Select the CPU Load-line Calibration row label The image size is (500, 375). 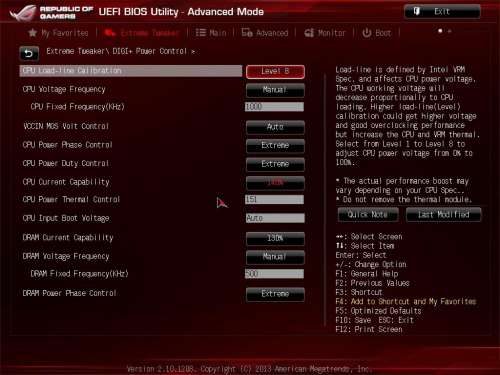(131, 71)
